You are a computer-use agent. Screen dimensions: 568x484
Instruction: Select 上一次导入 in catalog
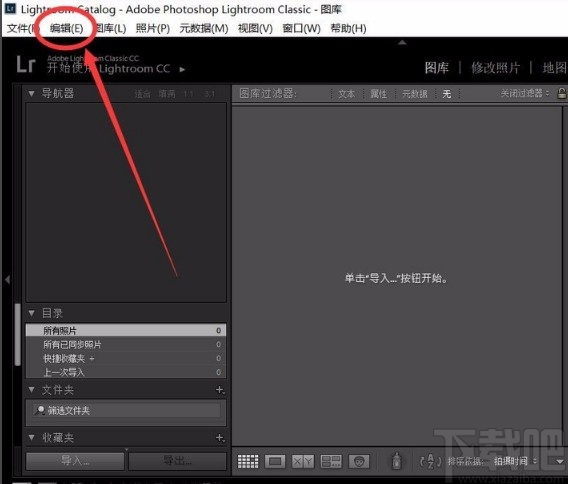click(126, 372)
